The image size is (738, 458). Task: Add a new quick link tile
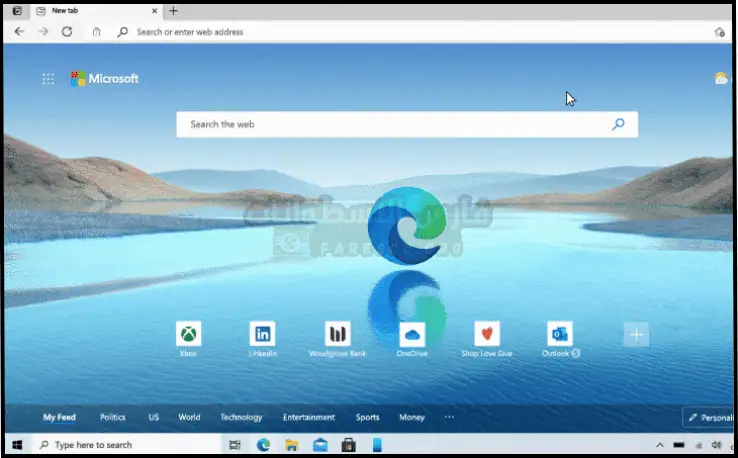point(636,334)
